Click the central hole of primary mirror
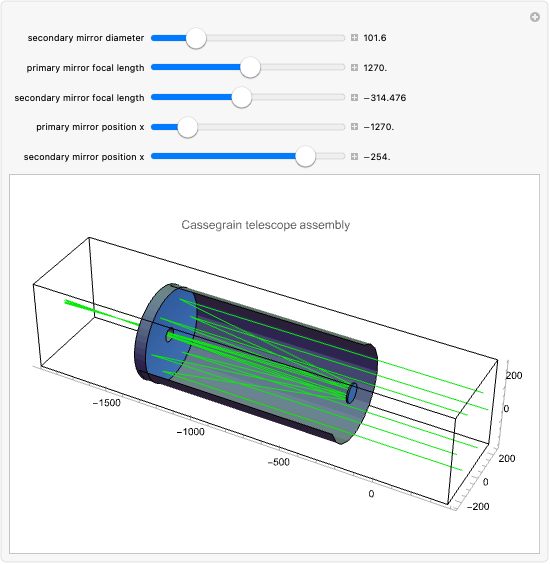Screen dimensions: 550x564 [170, 335]
